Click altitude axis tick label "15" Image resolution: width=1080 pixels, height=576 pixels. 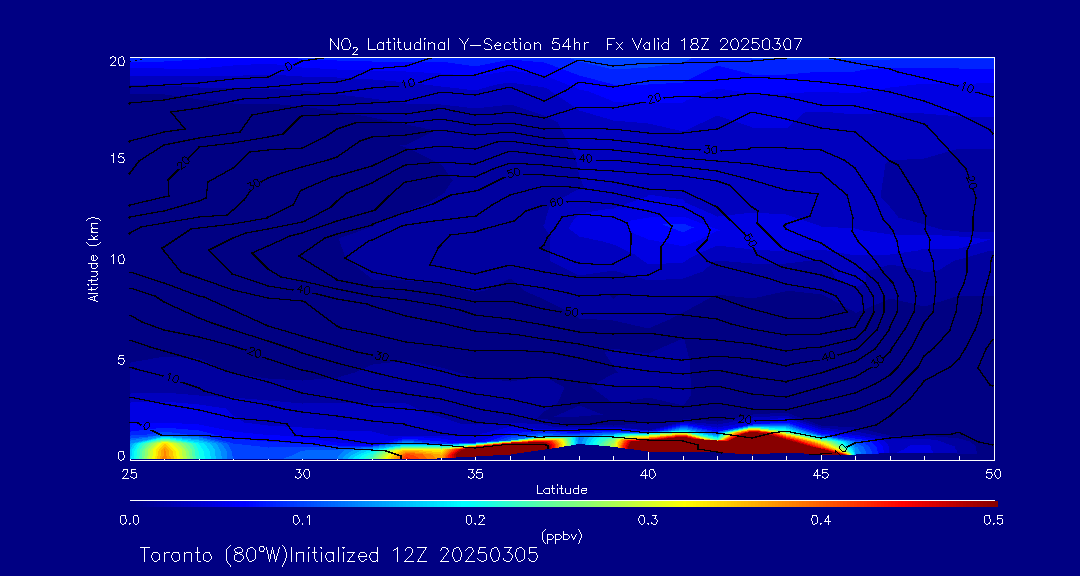[117, 158]
